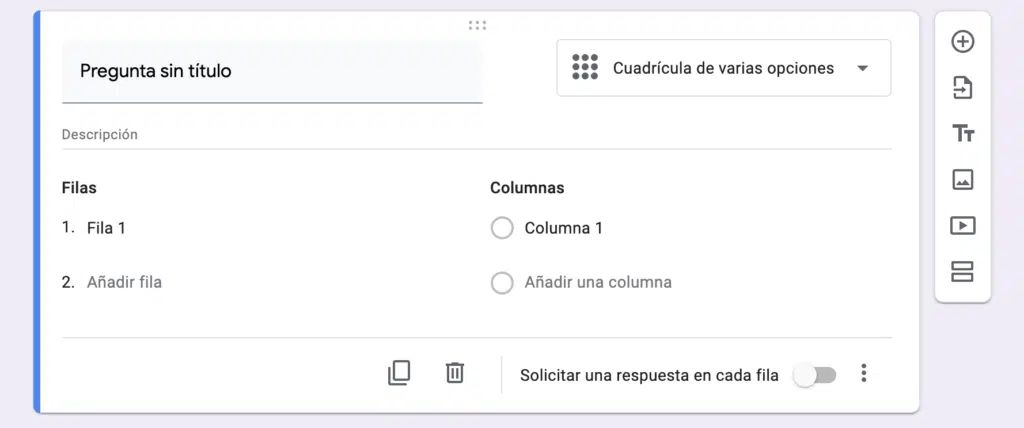
Task: Select the Columna 1 radio circle
Action: [502, 229]
